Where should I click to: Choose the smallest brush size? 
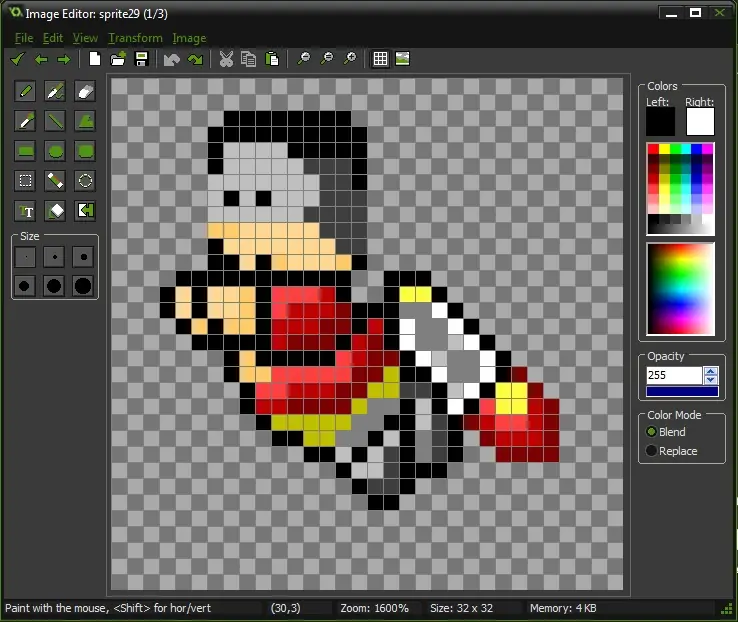click(25, 257)
